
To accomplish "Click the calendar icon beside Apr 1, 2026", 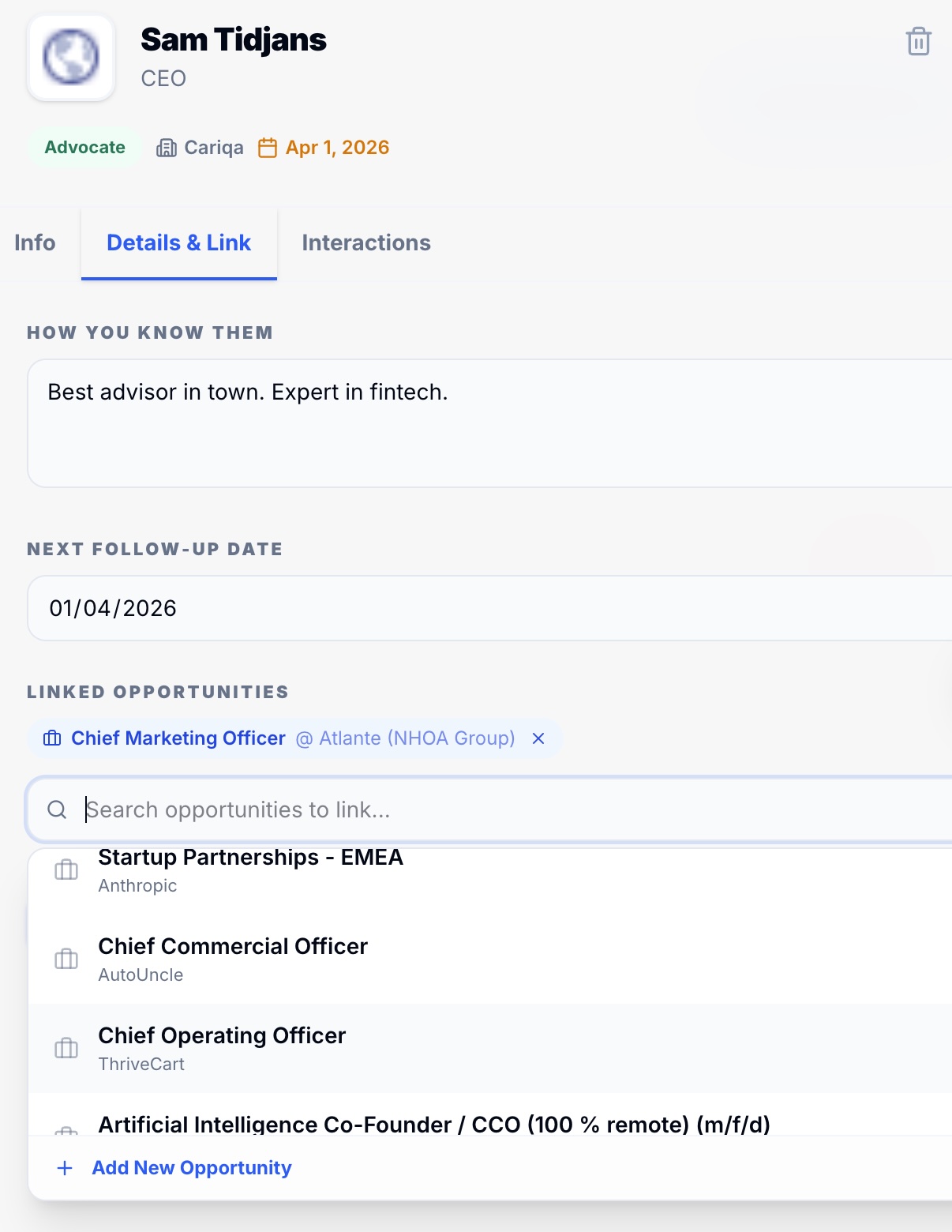I will pos(268,147).
